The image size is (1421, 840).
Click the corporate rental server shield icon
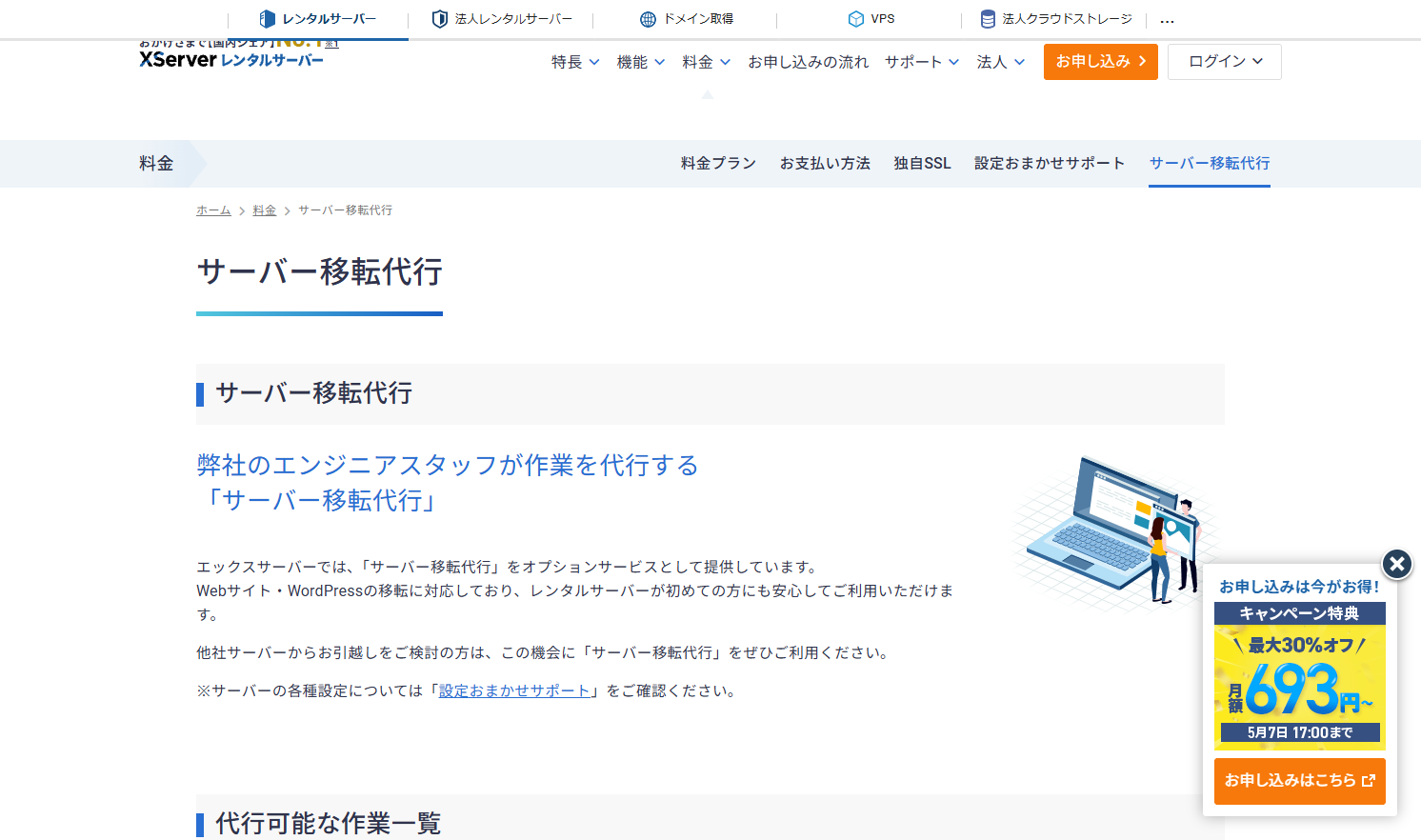(x=440, y=19)
